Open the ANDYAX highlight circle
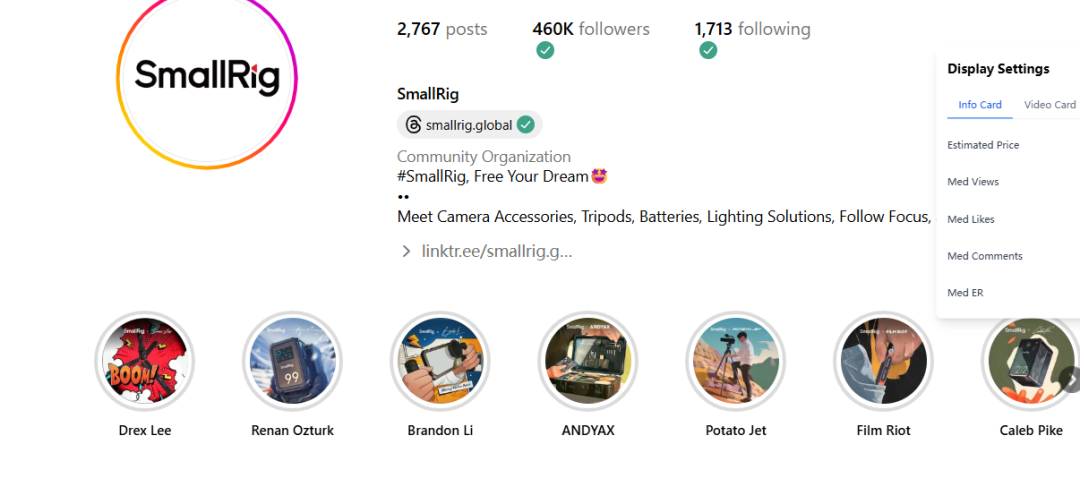 588,361
